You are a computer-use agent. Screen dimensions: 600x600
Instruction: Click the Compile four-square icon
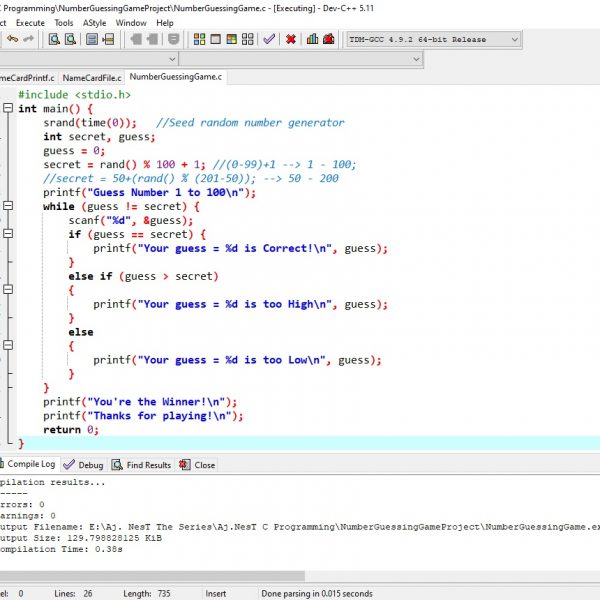click(200, 39)
